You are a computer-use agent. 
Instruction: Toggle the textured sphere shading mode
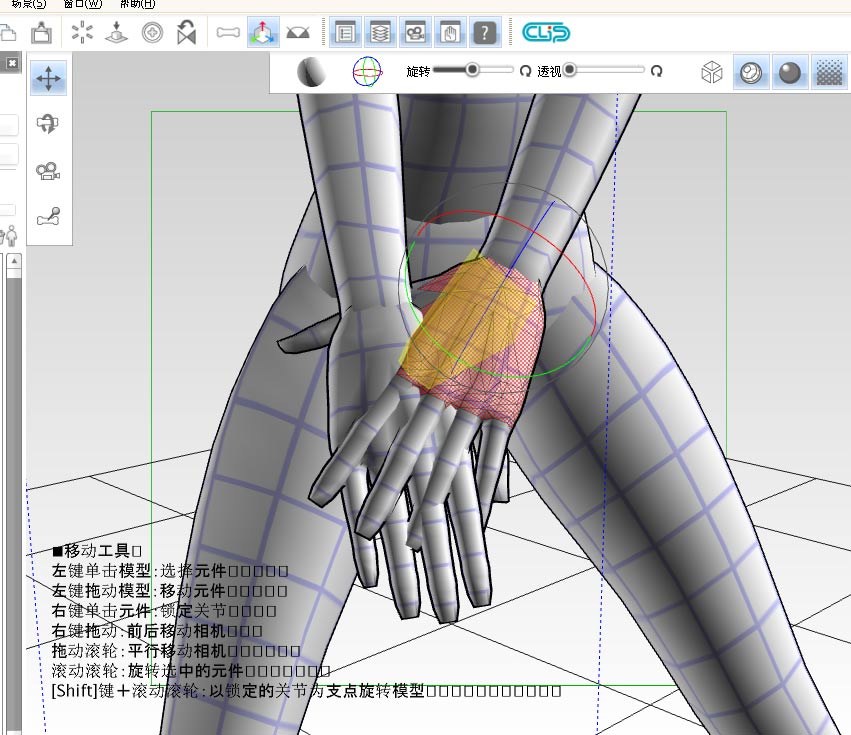[x=750, y=73]
